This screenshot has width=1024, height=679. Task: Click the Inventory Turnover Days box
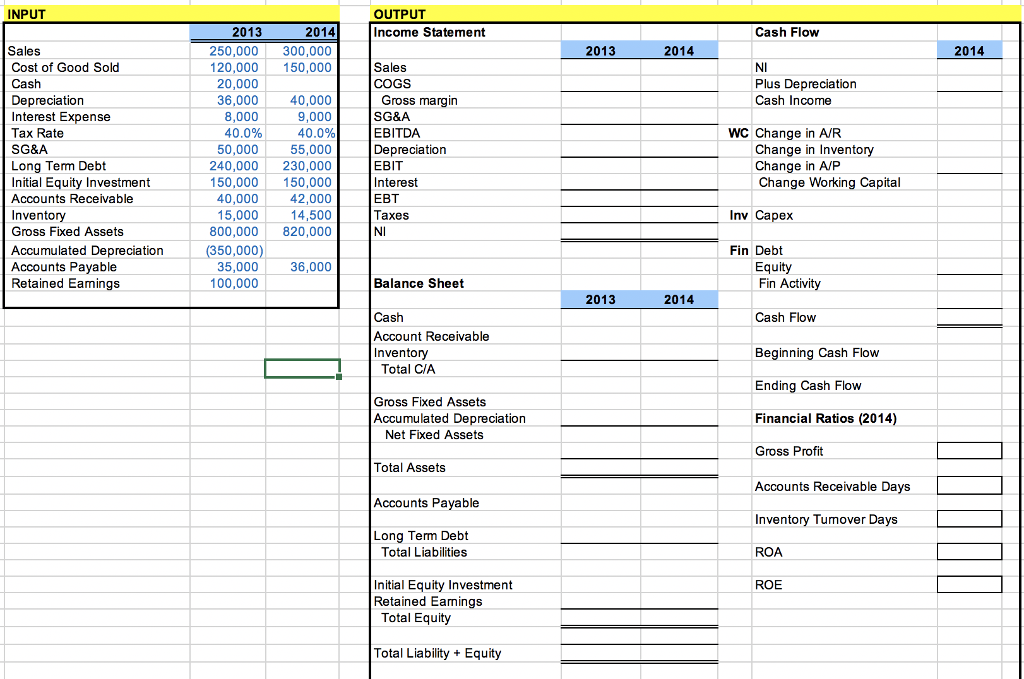point(969,518)
